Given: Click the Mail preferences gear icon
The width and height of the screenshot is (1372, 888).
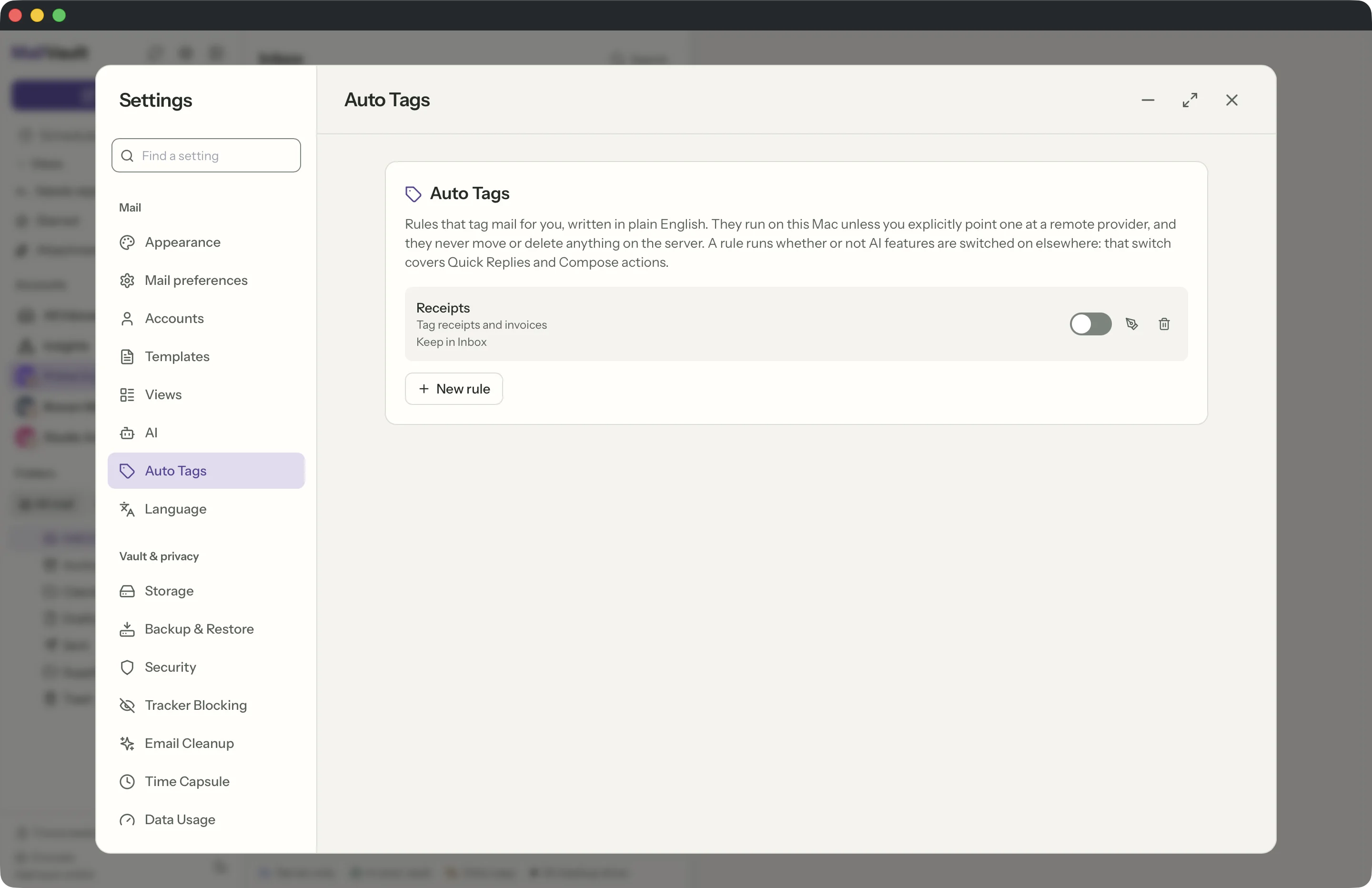Looking at the screenshot, I should (127, 280).
